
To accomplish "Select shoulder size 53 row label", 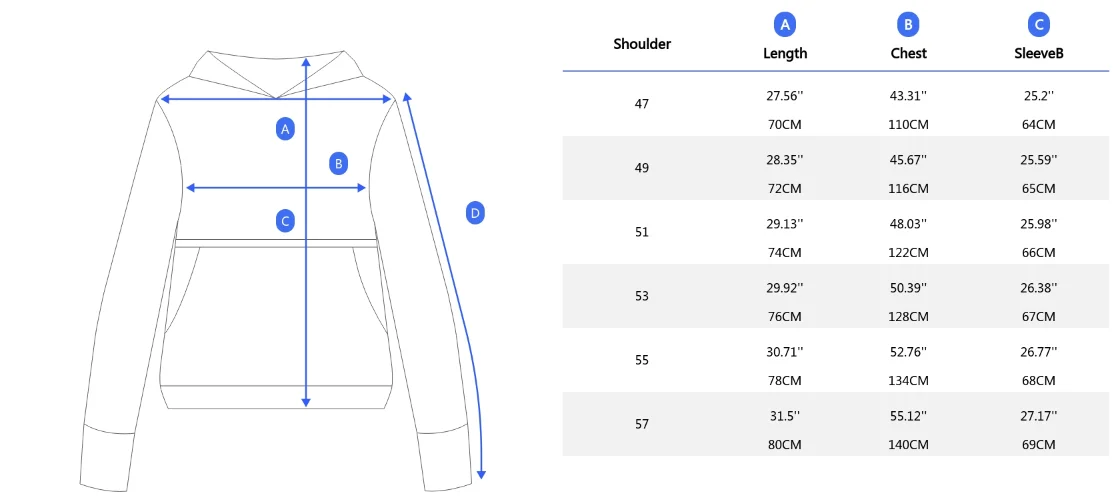I will coord(642,296).
